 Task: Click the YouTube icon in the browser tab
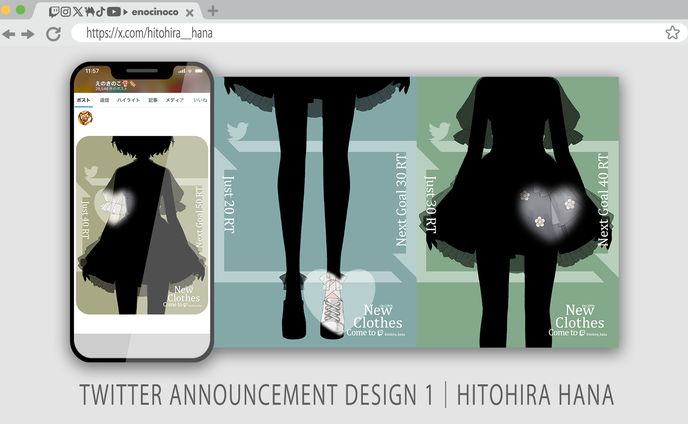click(x=114, y=12)
